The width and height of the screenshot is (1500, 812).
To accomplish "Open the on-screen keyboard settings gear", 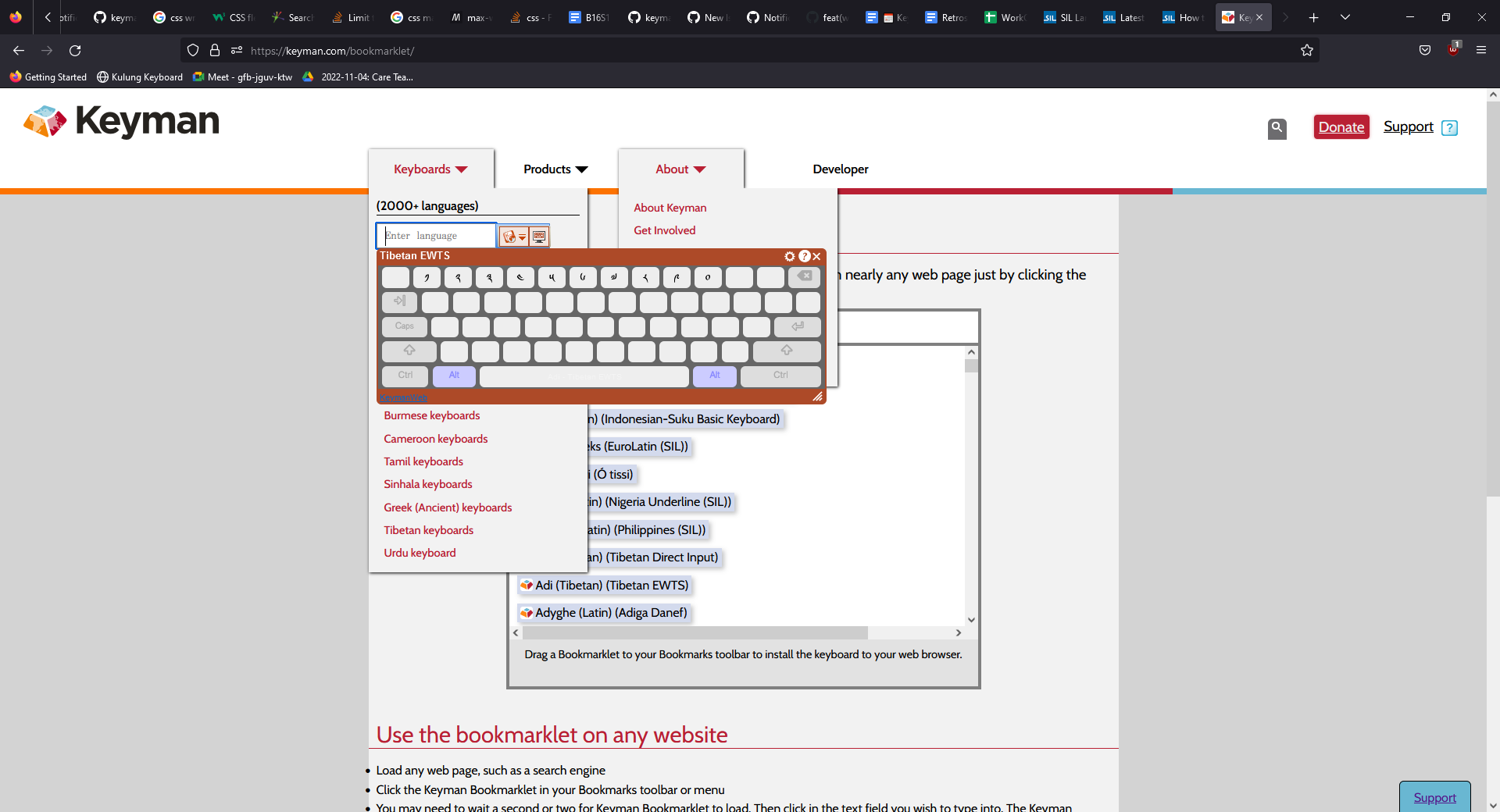I will click(x=790, y=256).
